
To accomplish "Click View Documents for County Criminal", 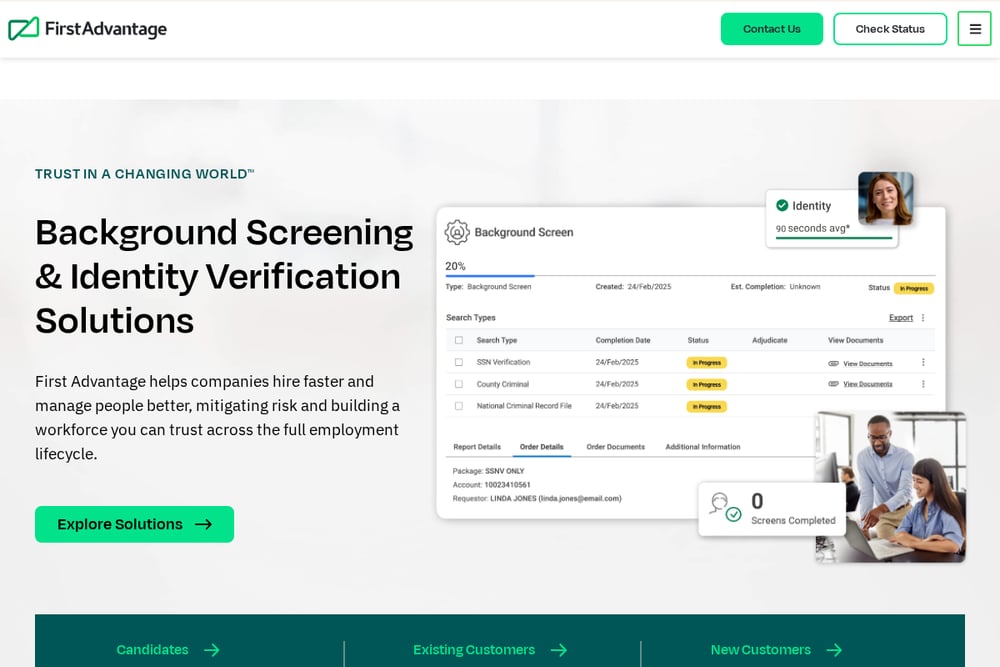I will (868, 384).
